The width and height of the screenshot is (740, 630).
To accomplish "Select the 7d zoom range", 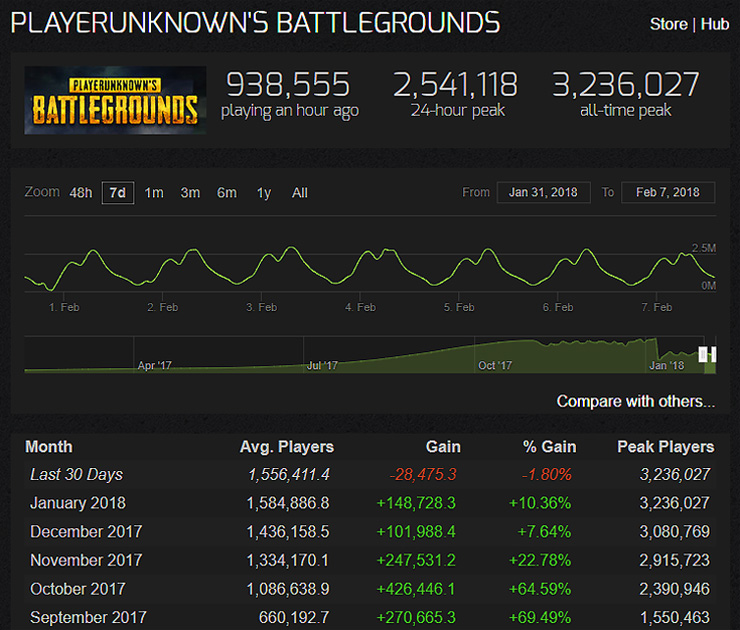I will (x=118, y=193).
